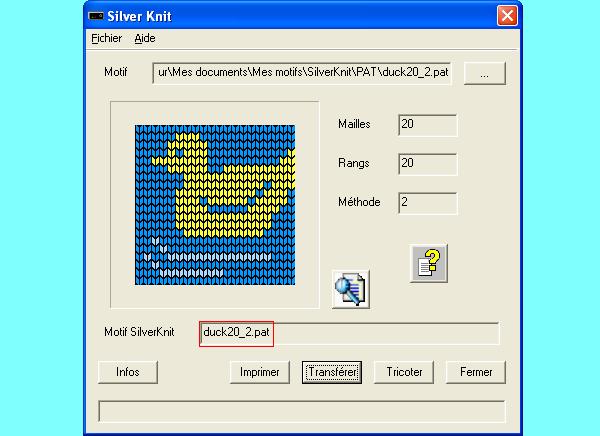Select the Rangs value field
600x436 pixels.
pyautogui.click(x=427, y=164)
